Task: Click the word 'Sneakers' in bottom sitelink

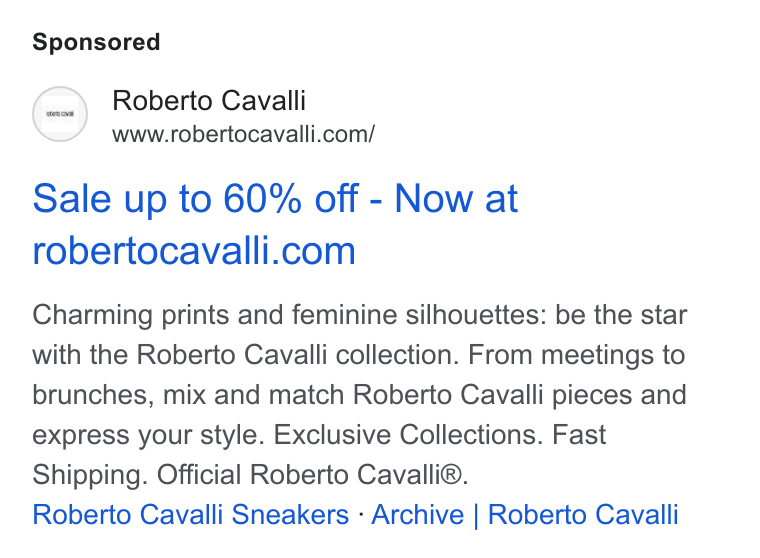Action: (290, 514)
